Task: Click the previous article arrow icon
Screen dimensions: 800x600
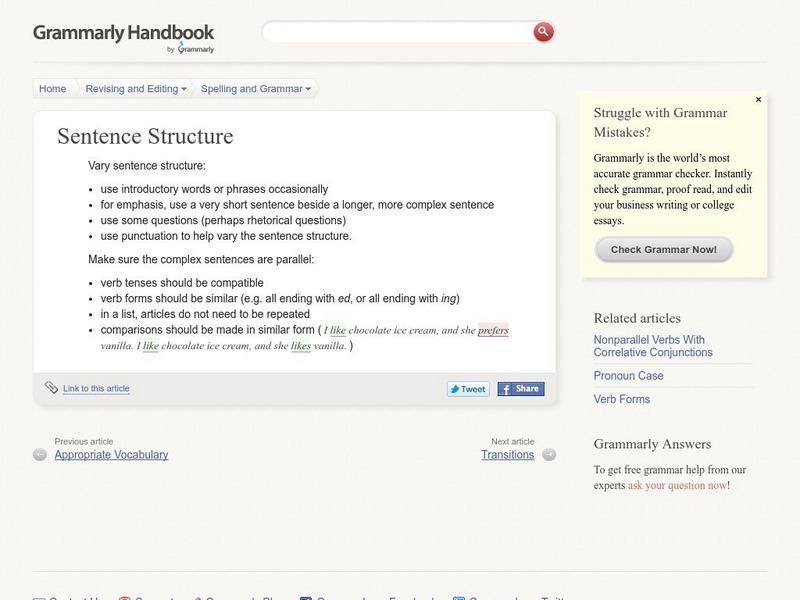Action: (x=40, y=454)
